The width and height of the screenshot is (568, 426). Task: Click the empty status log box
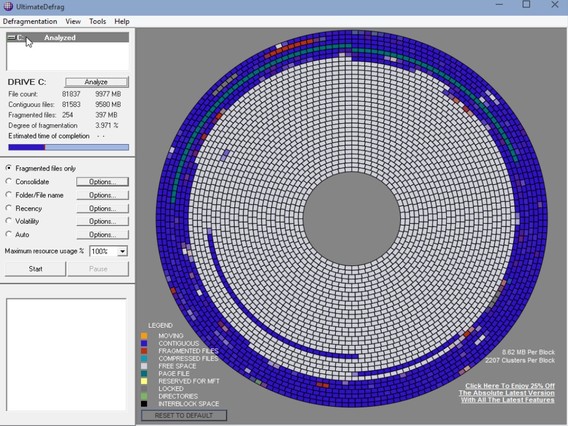click(x=66, y=355)
